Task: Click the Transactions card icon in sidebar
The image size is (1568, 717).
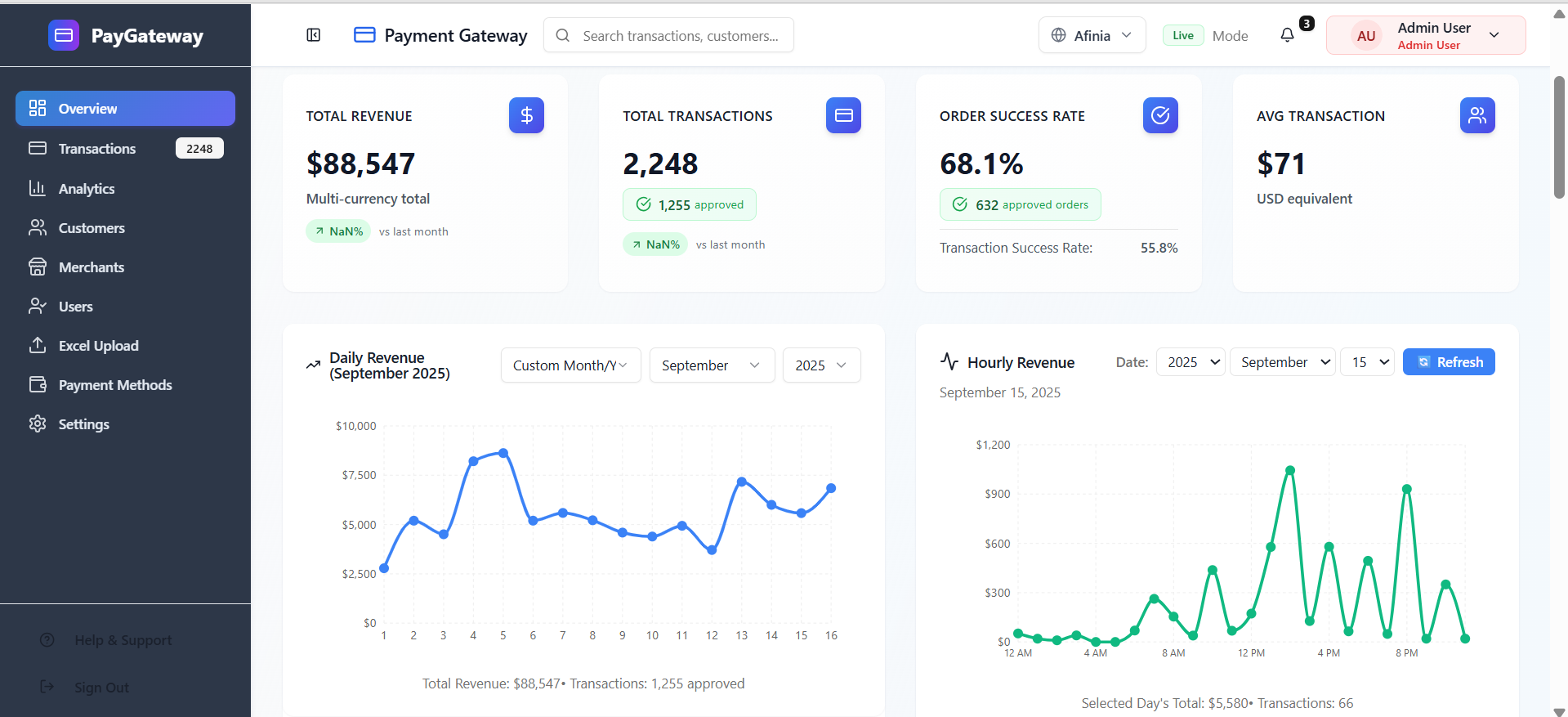Action: 38,148
